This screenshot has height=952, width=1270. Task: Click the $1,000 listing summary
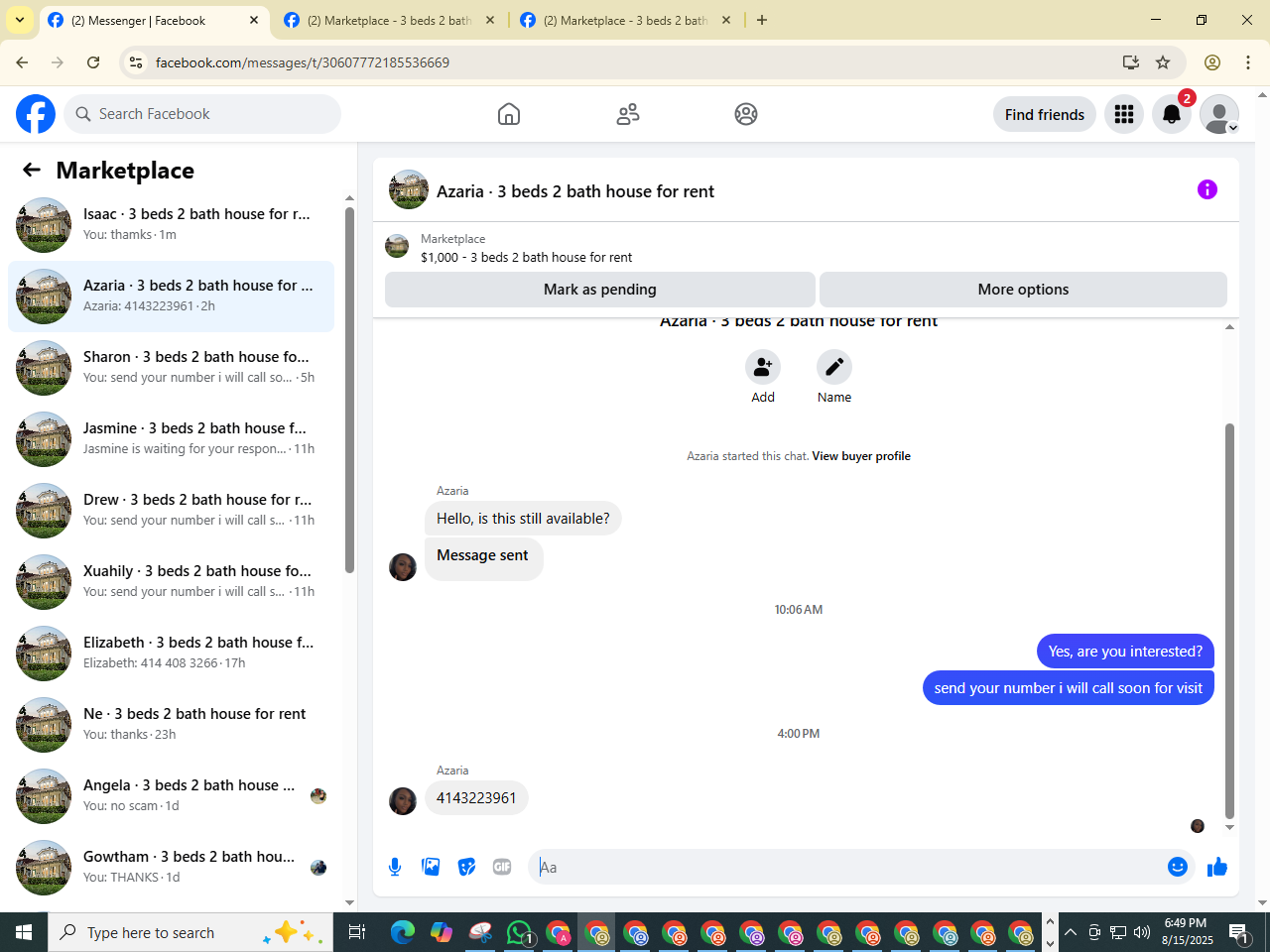point(526,257)
